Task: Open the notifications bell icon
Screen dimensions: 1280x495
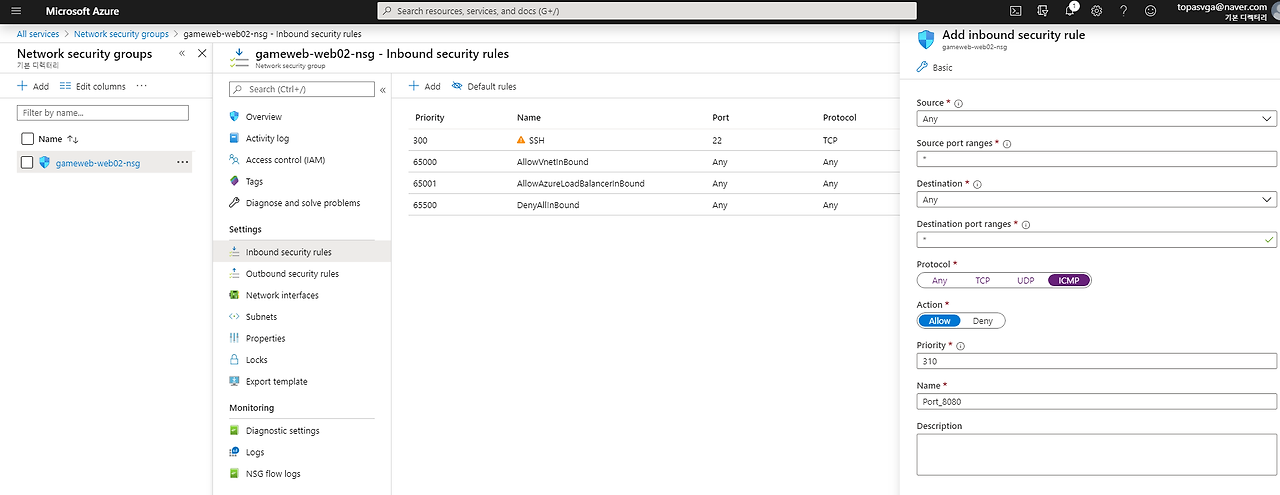Action: 1070,11
